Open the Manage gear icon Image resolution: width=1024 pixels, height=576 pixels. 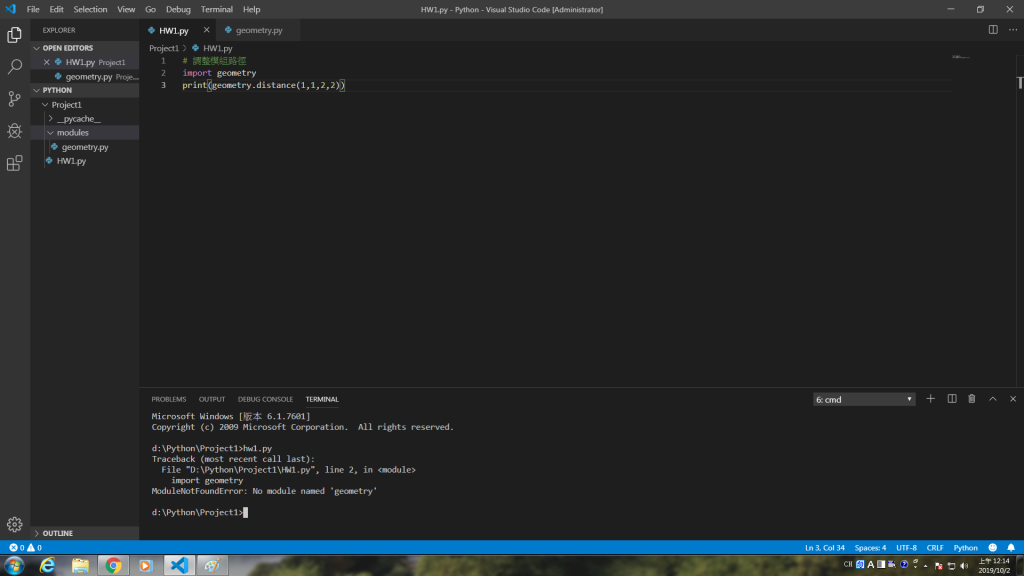click(14, 524)
